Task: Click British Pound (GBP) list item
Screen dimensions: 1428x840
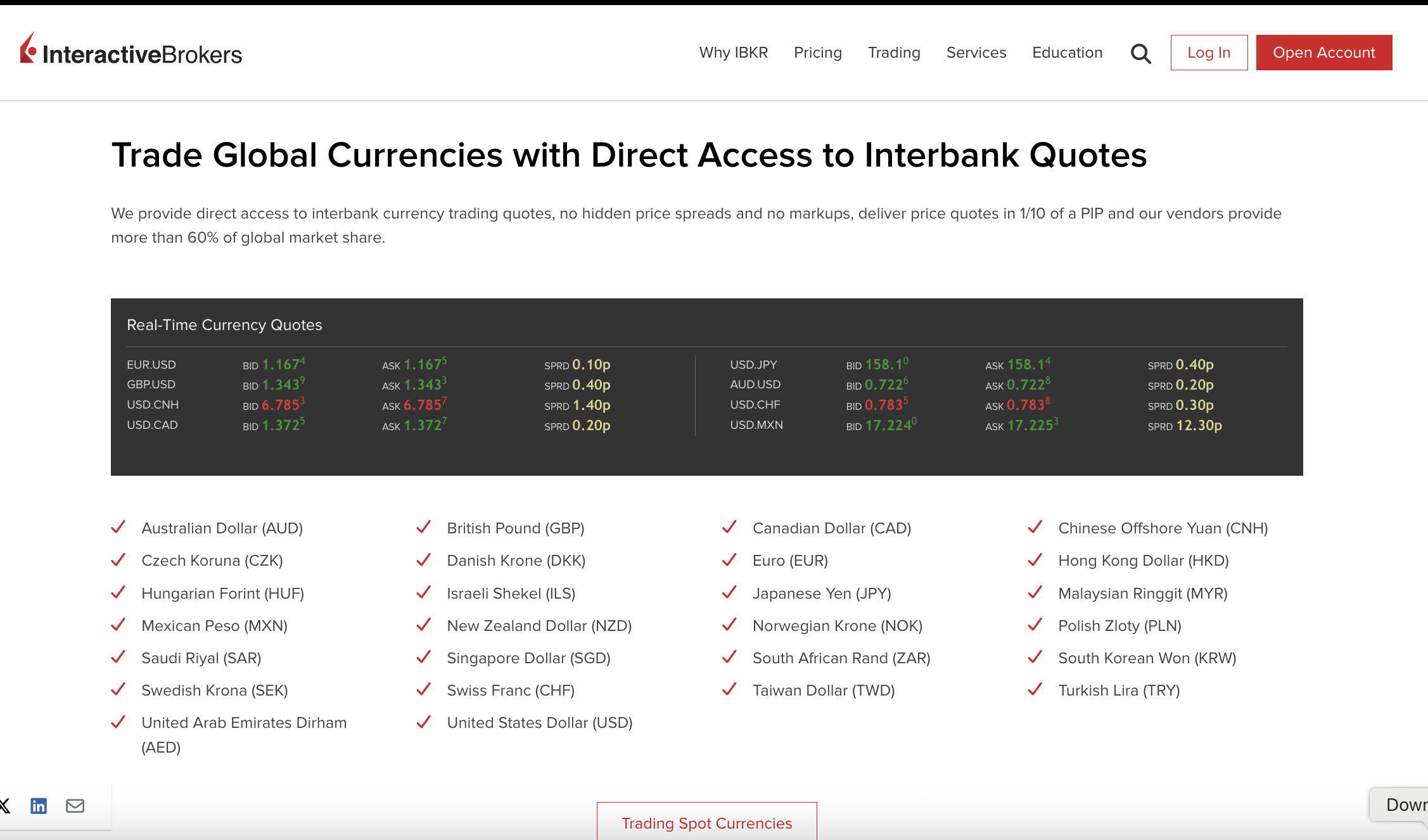Action: pyautogui.click(x=516, y=528)
